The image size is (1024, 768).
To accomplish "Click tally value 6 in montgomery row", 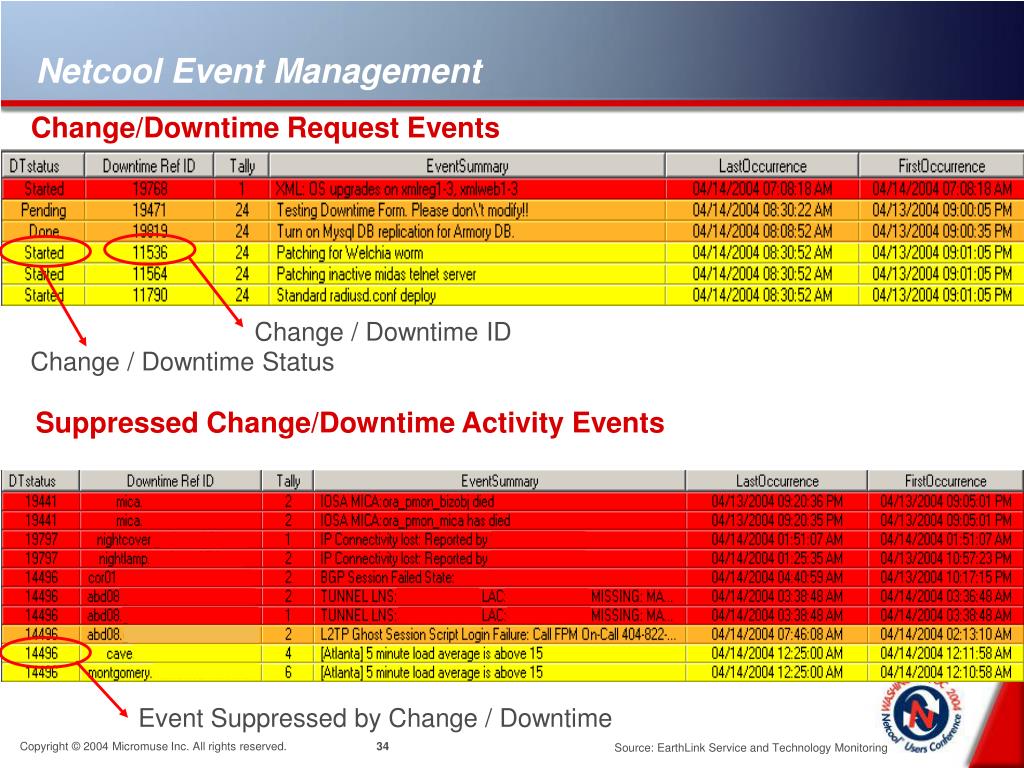I will coord(288,672).
